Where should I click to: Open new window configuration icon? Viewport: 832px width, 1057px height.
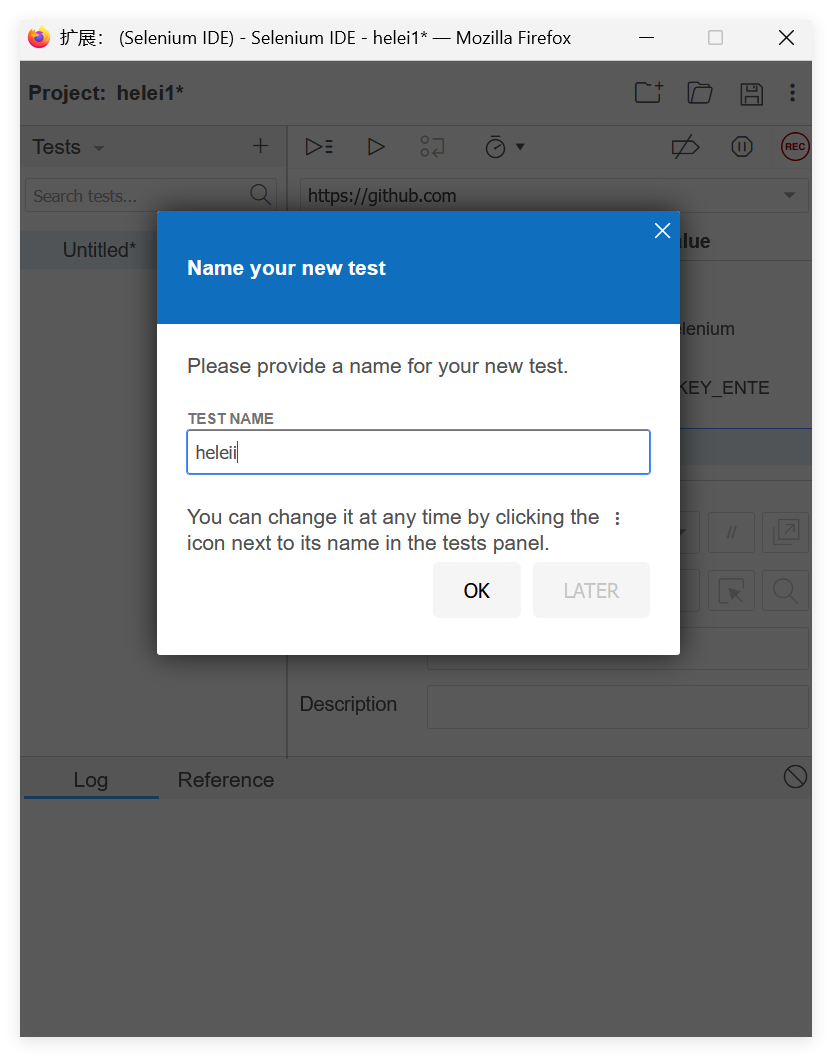[785, 533]
